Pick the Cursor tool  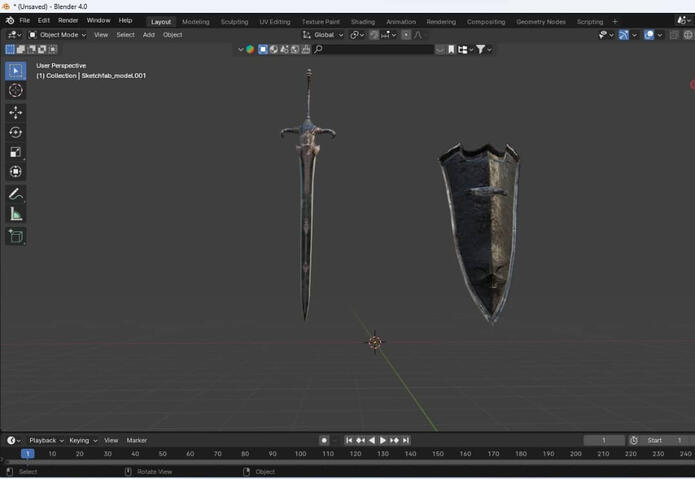tap(16, 90)
